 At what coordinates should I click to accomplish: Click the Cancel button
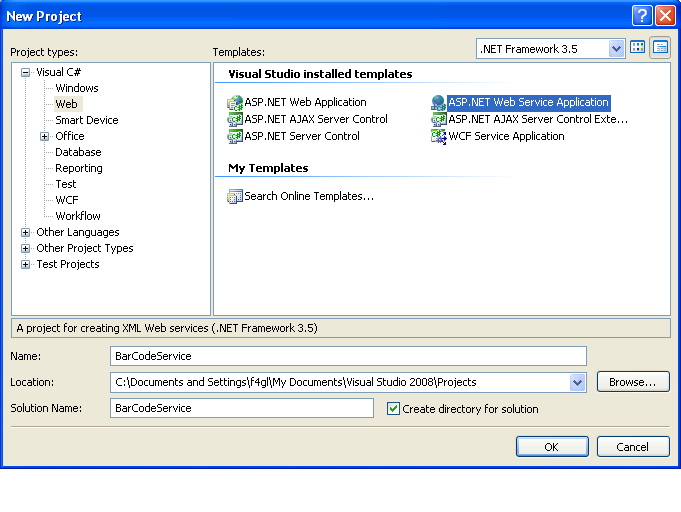pos(633,447)
